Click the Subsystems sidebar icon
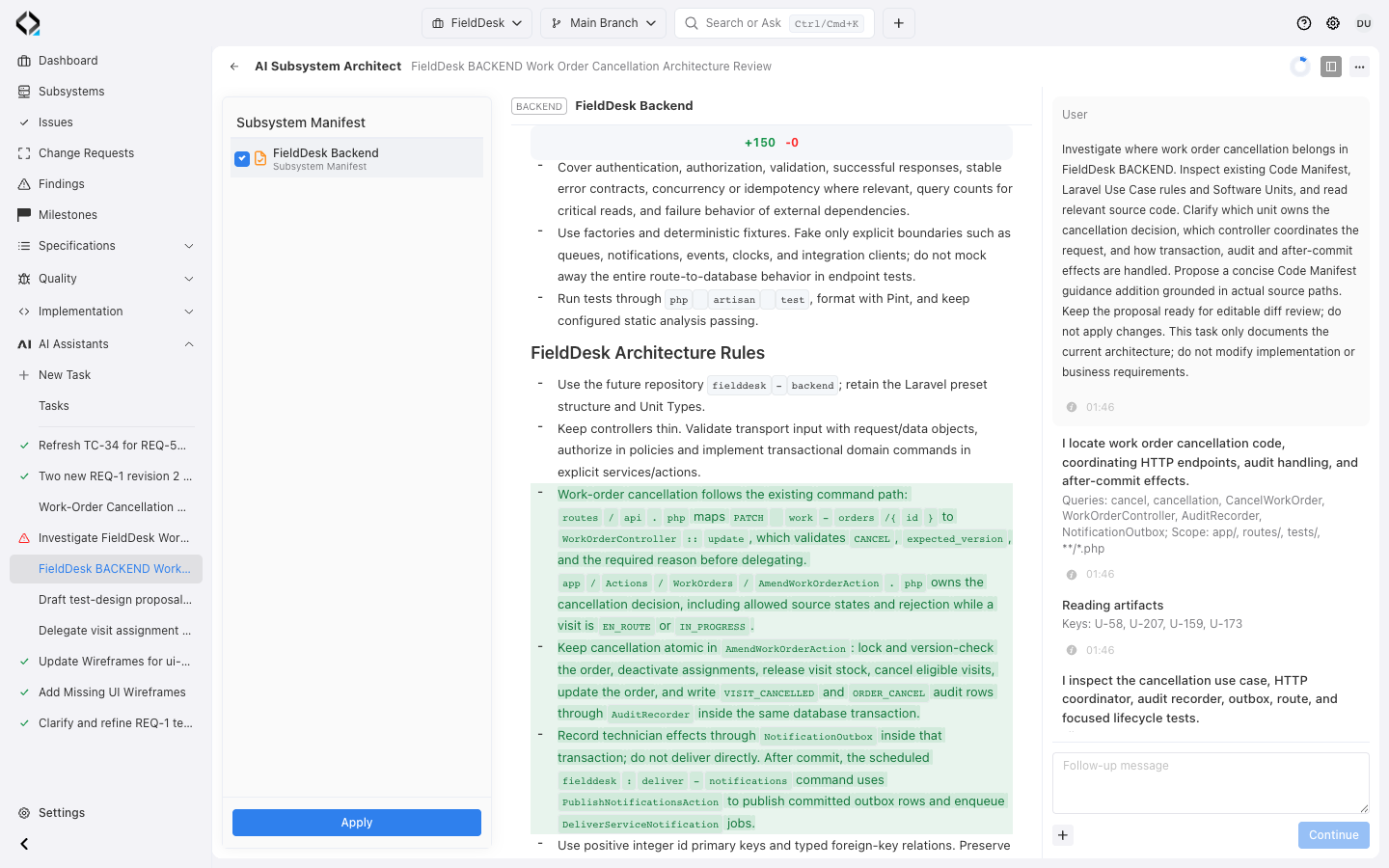The width and height of the screenshot is (1389, 868). tap(24, 92)
